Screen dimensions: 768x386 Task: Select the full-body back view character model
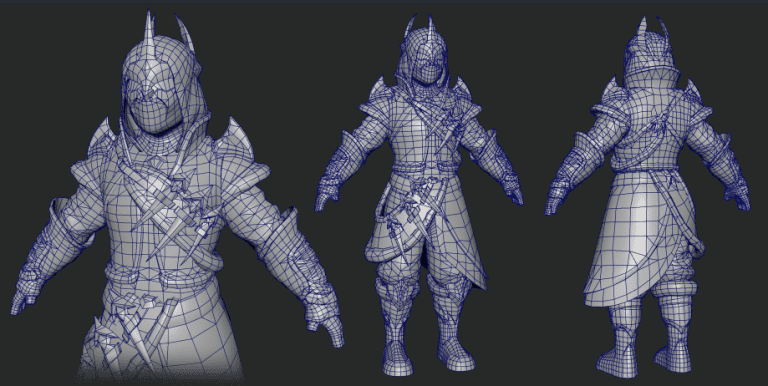click(x=648, y=196)
